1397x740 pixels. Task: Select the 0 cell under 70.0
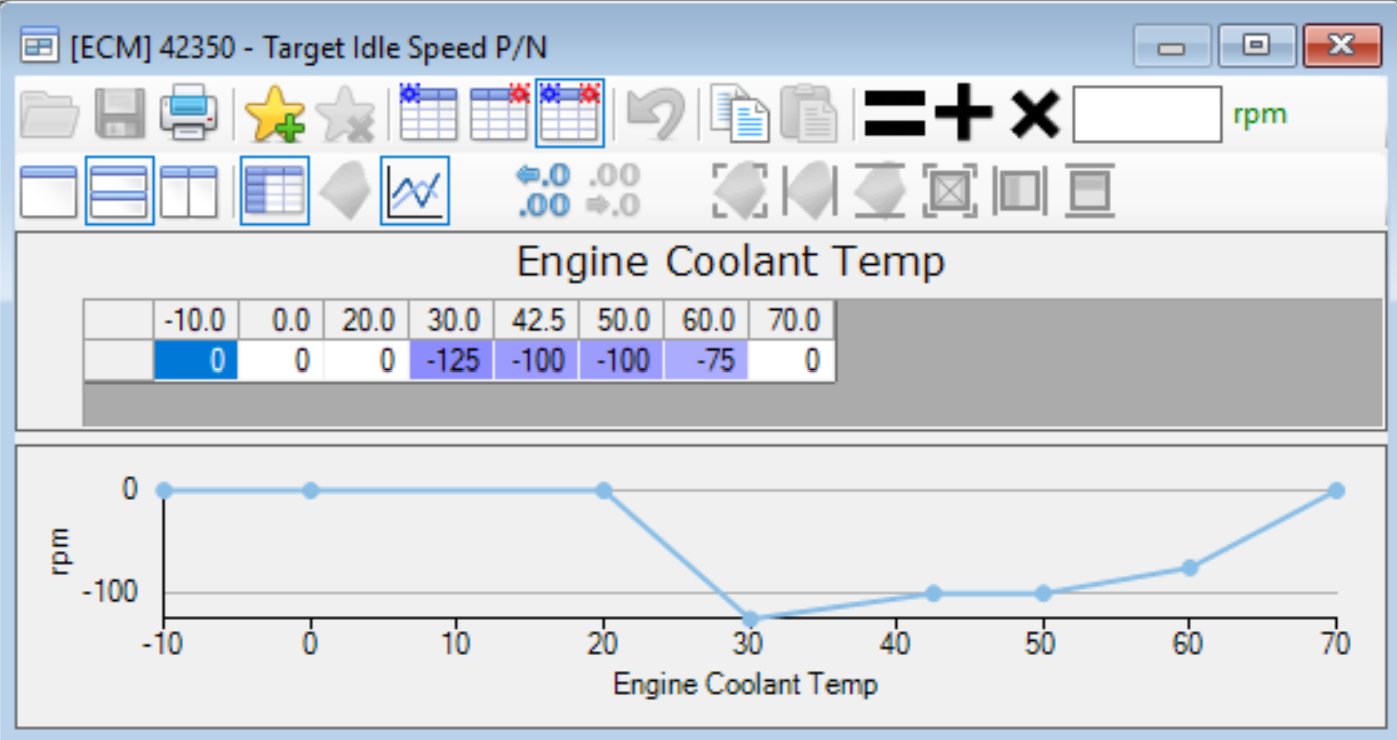pos(791,360)
